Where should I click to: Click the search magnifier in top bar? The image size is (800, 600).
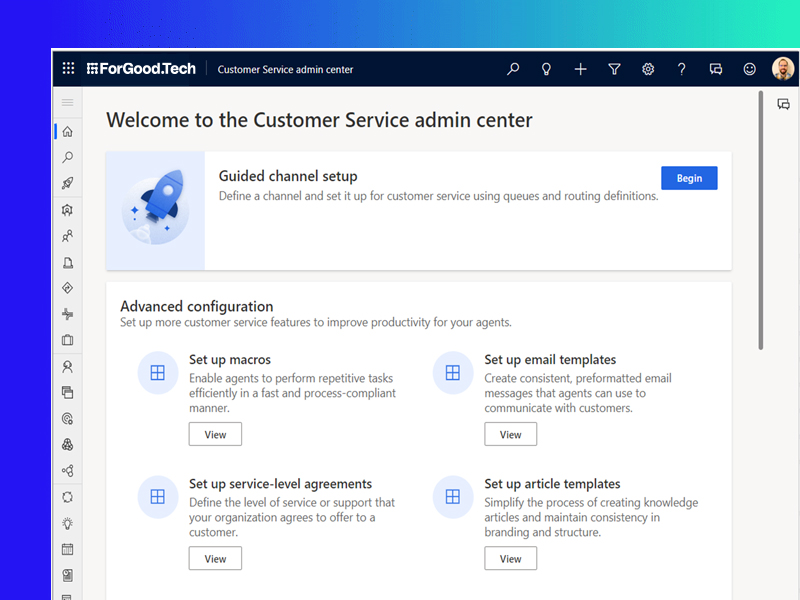click(x=513, y=69)
